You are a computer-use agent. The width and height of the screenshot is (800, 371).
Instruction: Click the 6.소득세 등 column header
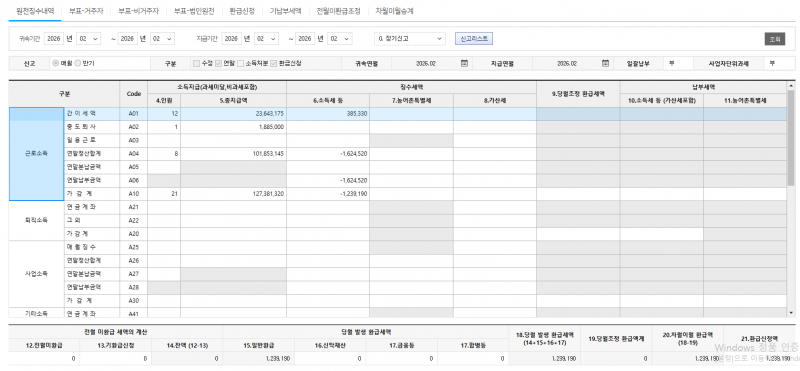tap(328, 101)
